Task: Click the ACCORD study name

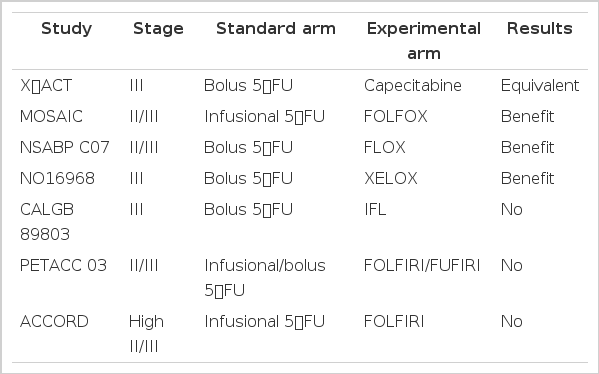Action: click(54, 322)
